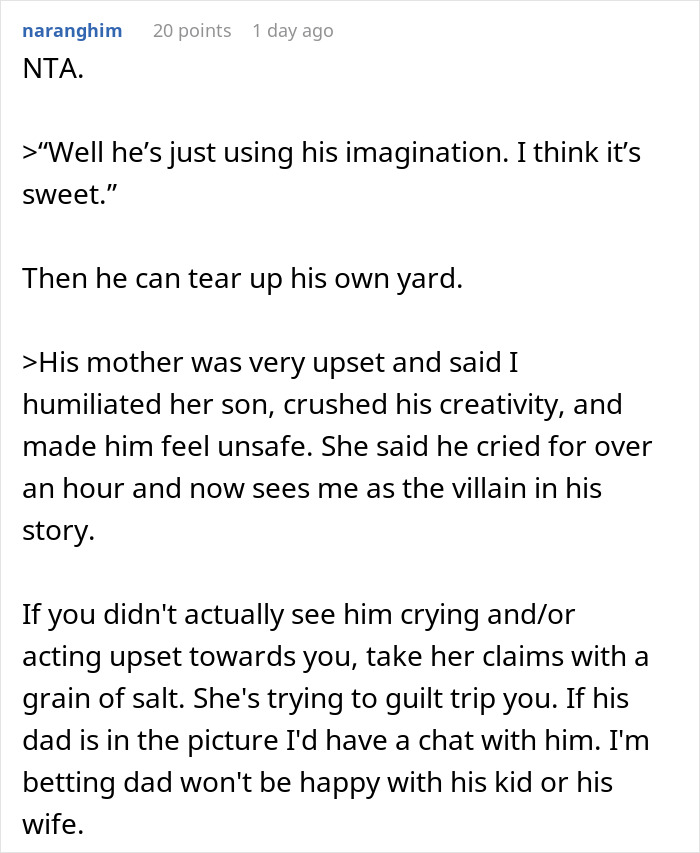
Task: Click the line starting 'If you didn't actually see him'
Action: click(299, 615)
